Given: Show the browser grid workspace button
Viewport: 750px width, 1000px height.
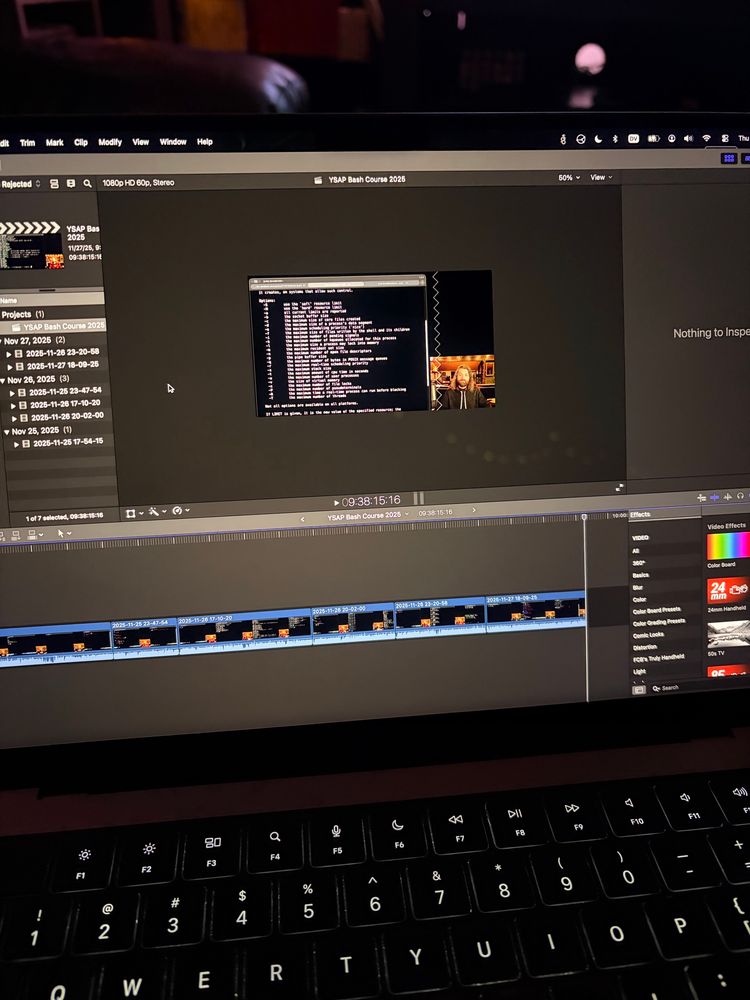Looking at the screenshot, I should click(729, 158).
